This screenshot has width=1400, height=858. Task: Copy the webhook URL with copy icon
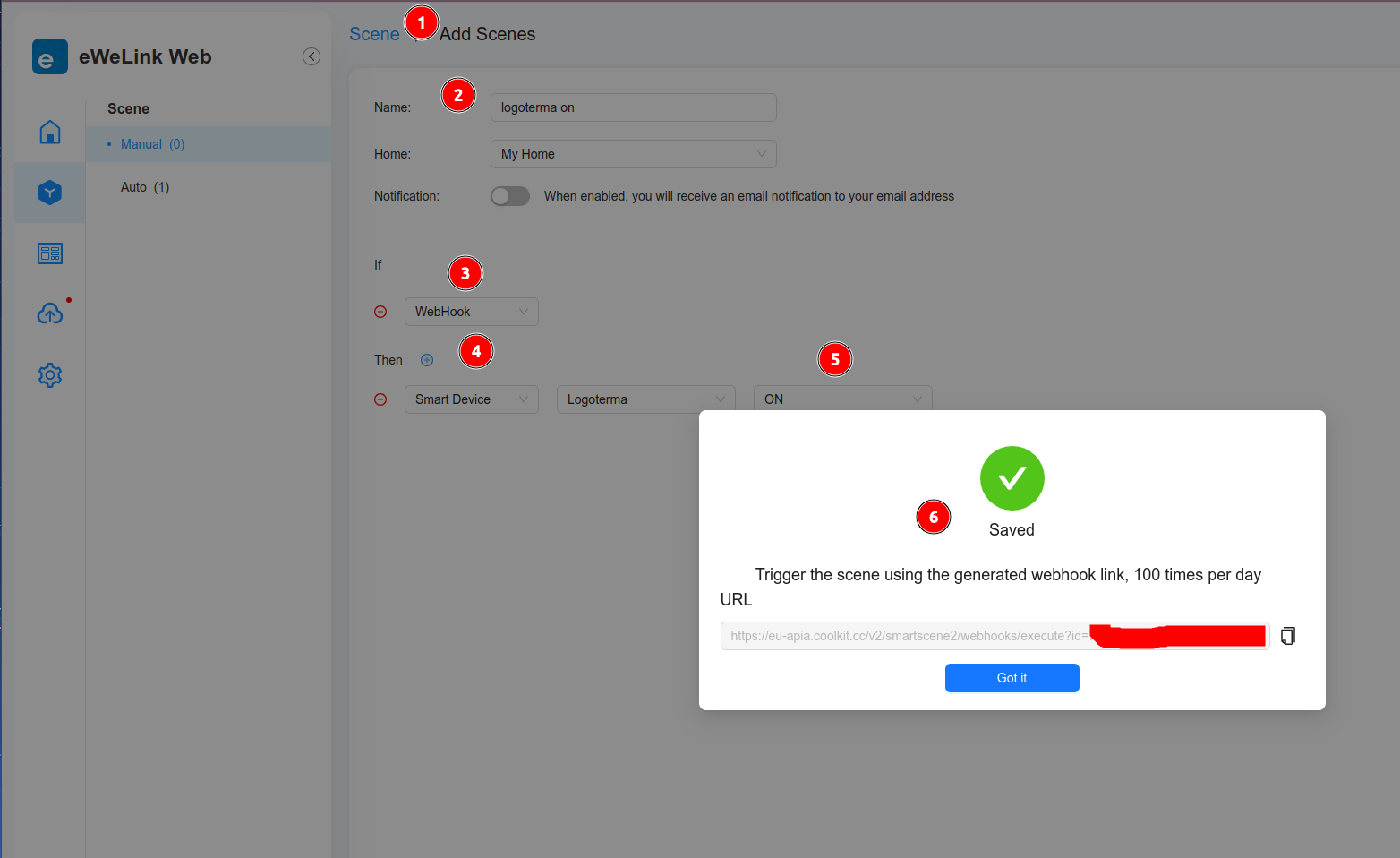click(1288, 636)
